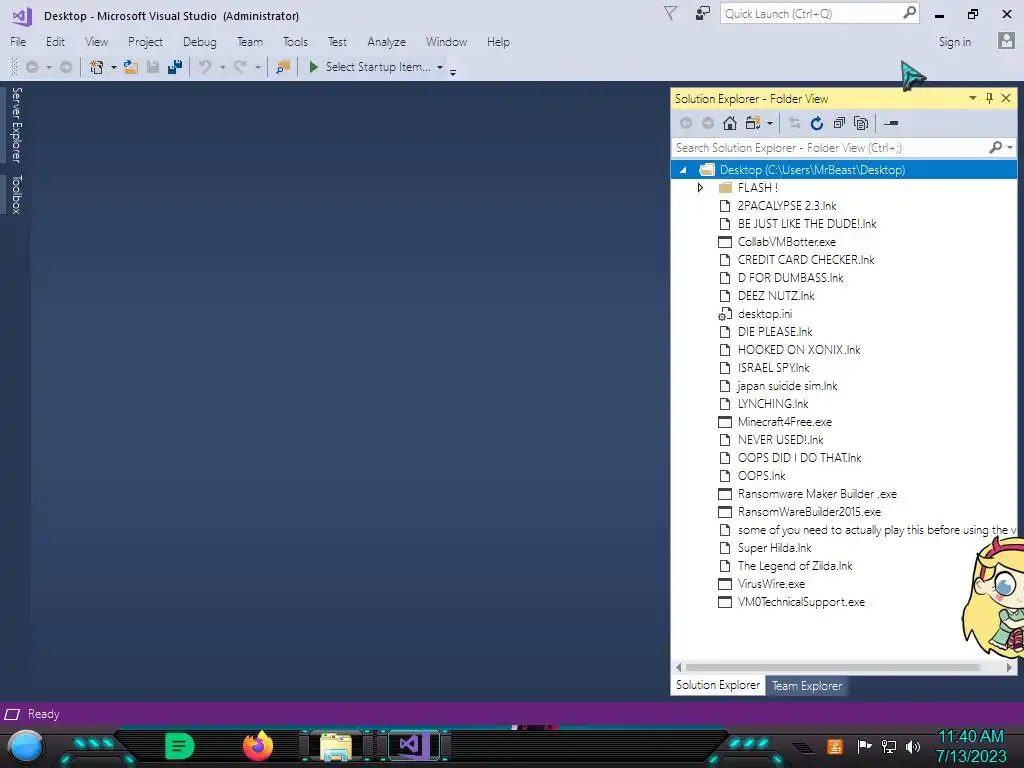1024x768 pixels.
Task: Click the Home icon in Solution Explorer
Action: pyautogui.click(x=729, y=123)
